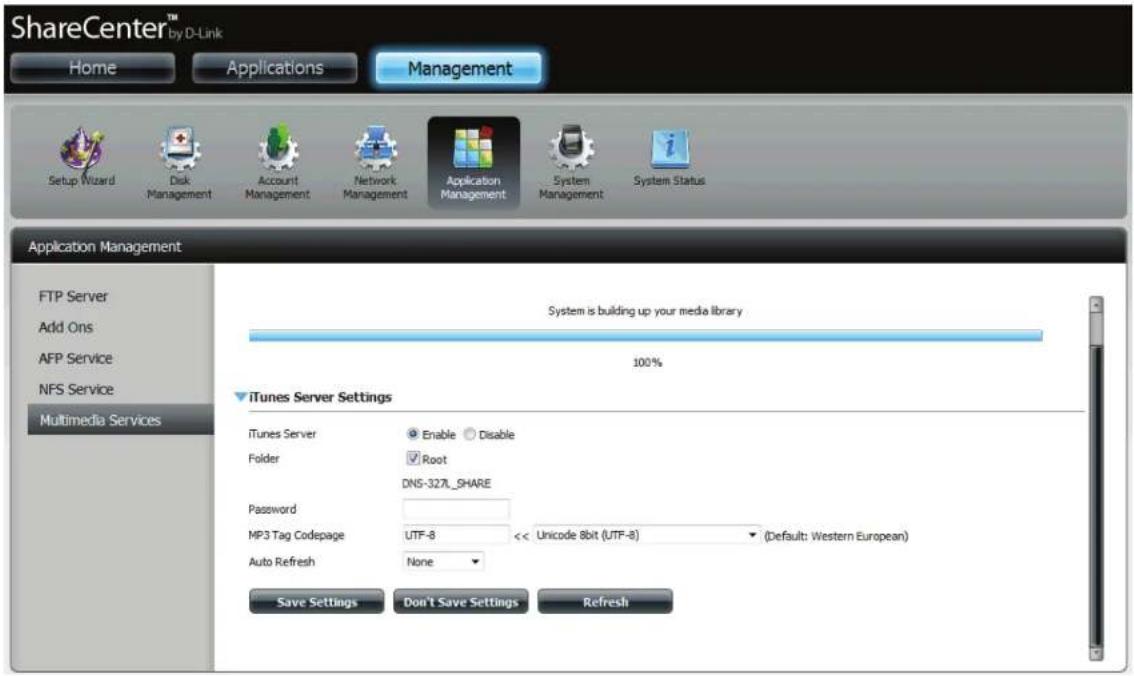The width and height of the screenshot is (1134, 676).
Task: Collapse iTunes Server Settings section
Action: [241, 397]
